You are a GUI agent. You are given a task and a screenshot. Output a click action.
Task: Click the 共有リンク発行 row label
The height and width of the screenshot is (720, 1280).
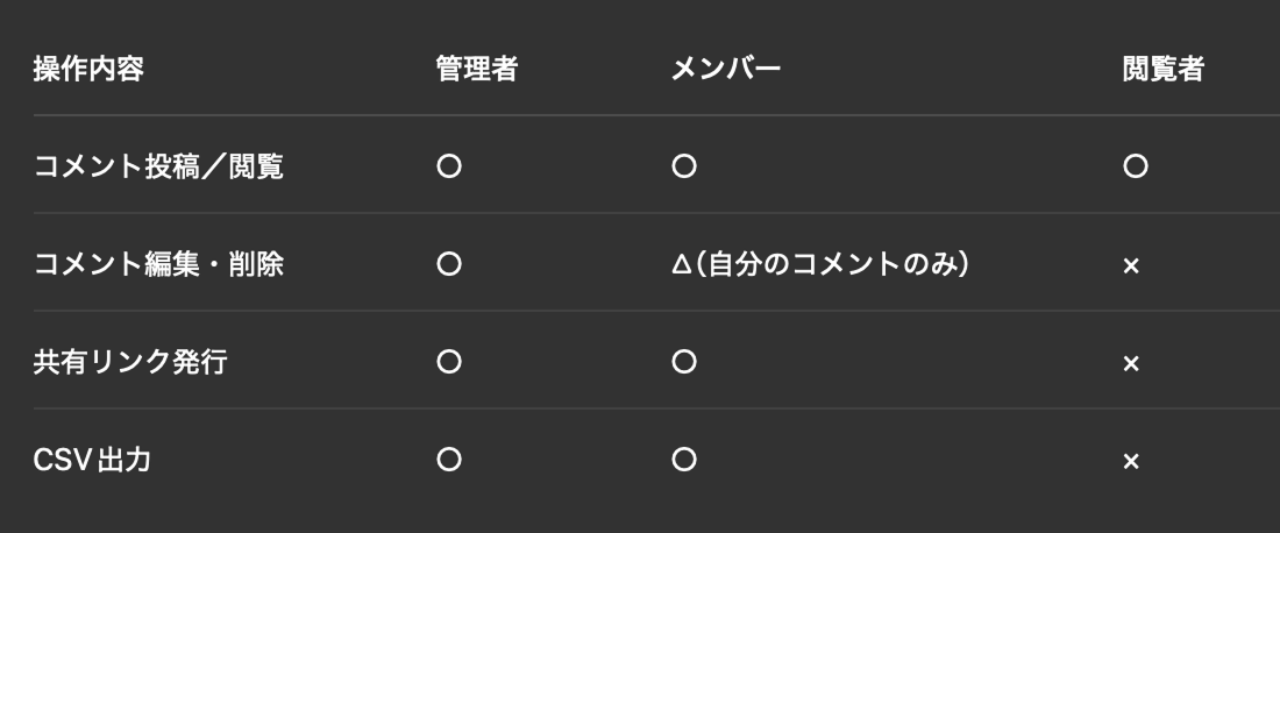(x=130, y=362)
